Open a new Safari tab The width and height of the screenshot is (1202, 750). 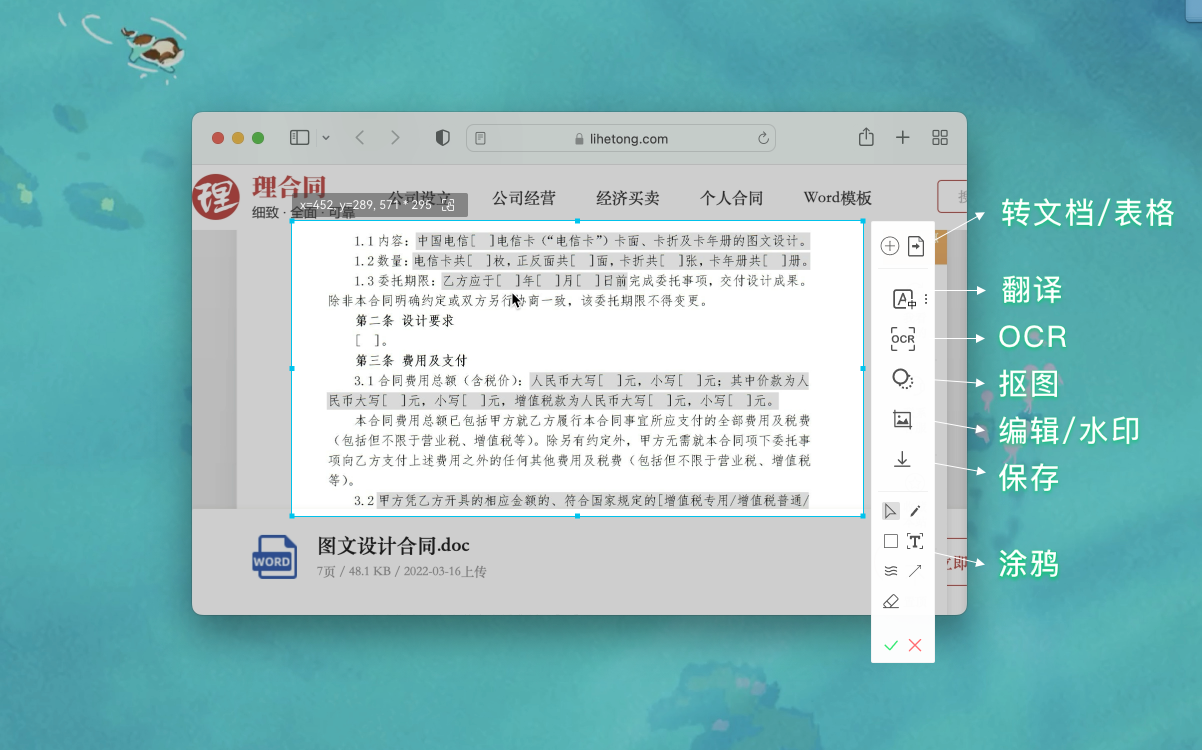click(903, 138)
